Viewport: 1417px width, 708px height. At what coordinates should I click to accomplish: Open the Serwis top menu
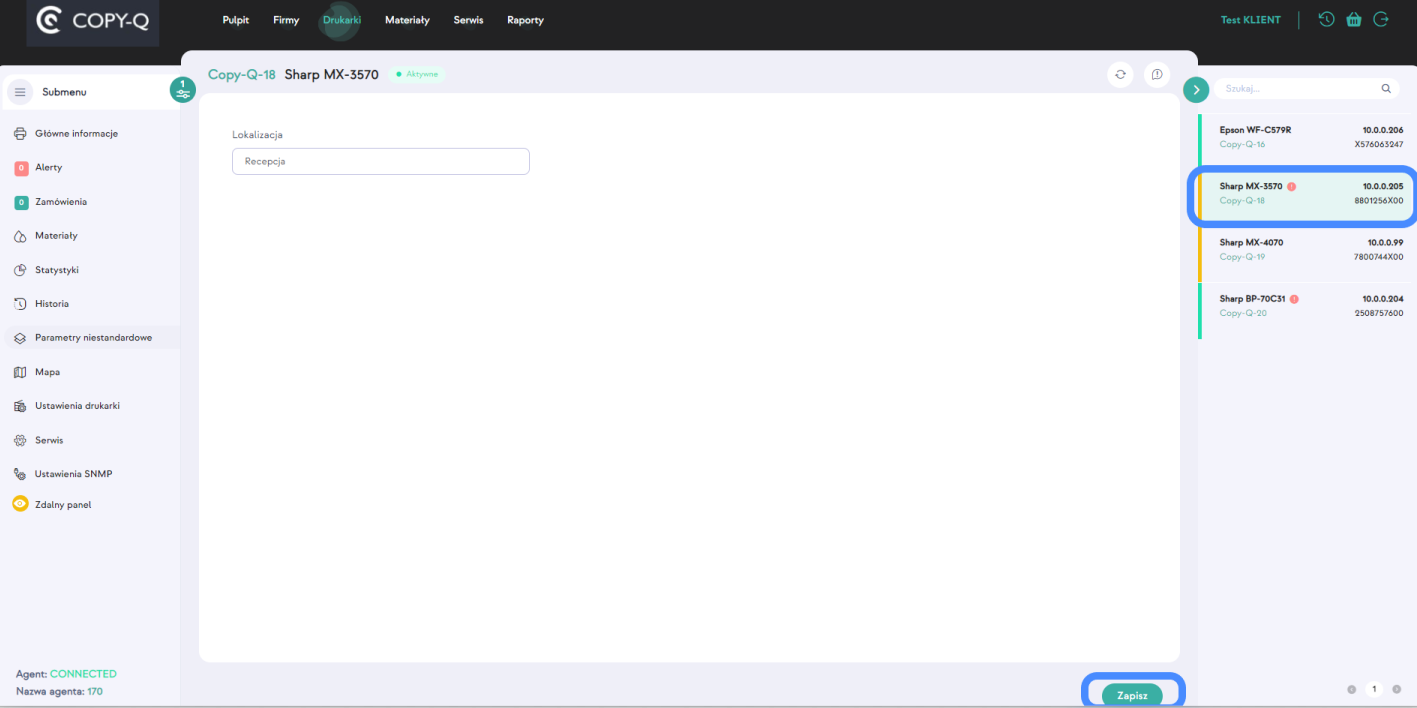pos(468,20)
